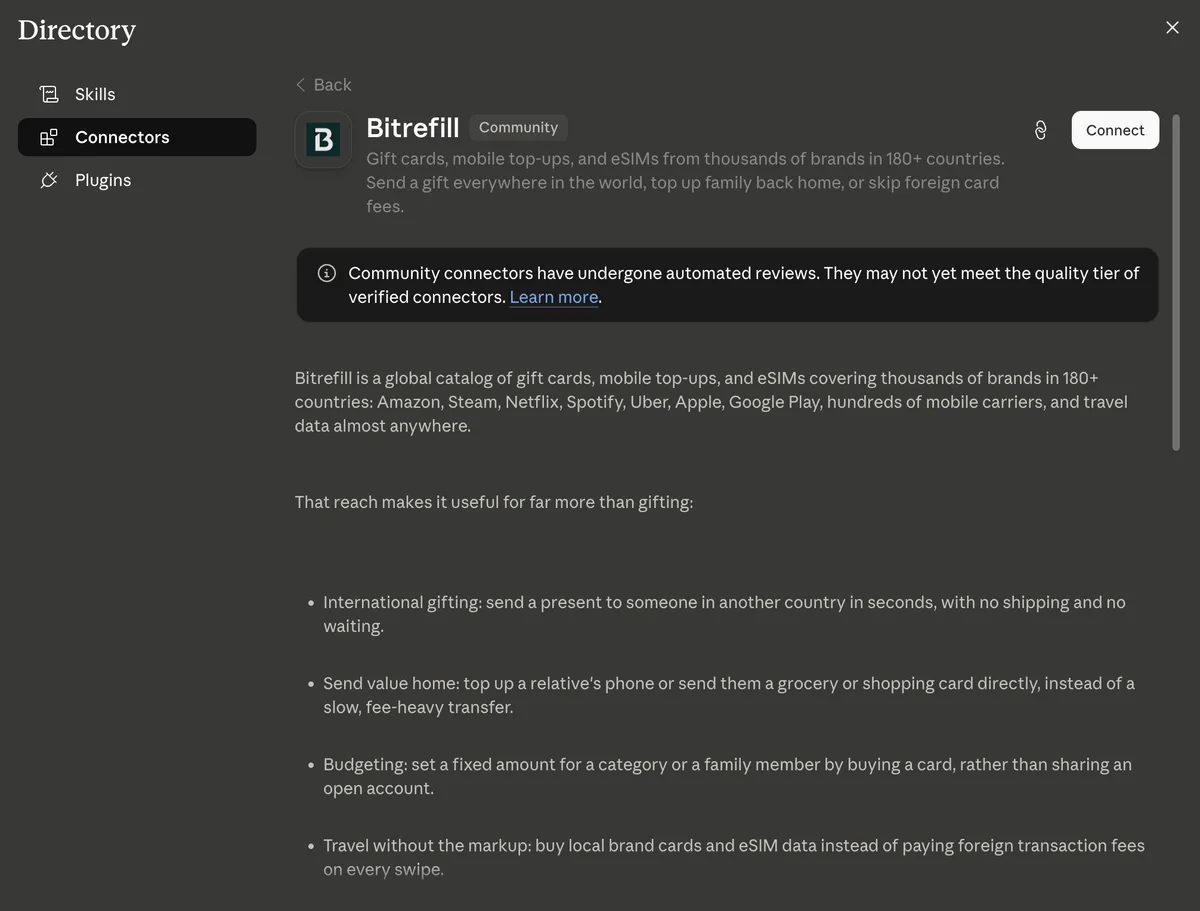Screen dimensions: 1200x911
Task: Copy the connector link via chain icon
Action: (1040, 130)
